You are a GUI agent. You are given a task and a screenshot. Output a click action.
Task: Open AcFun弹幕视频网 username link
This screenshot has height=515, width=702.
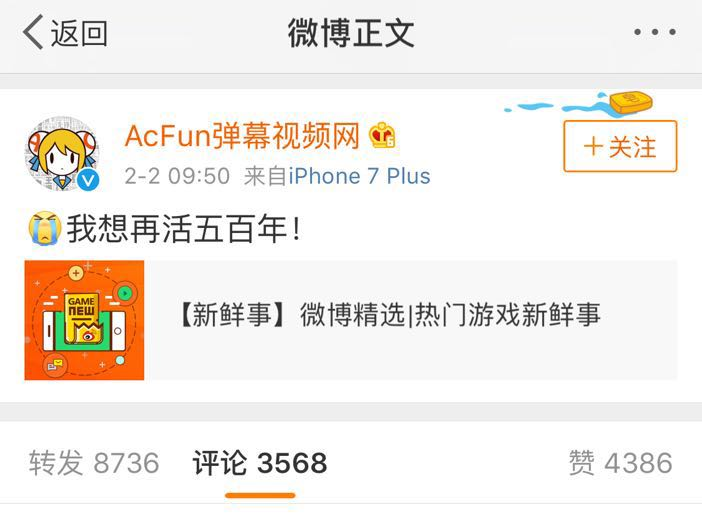pos(242,136)
